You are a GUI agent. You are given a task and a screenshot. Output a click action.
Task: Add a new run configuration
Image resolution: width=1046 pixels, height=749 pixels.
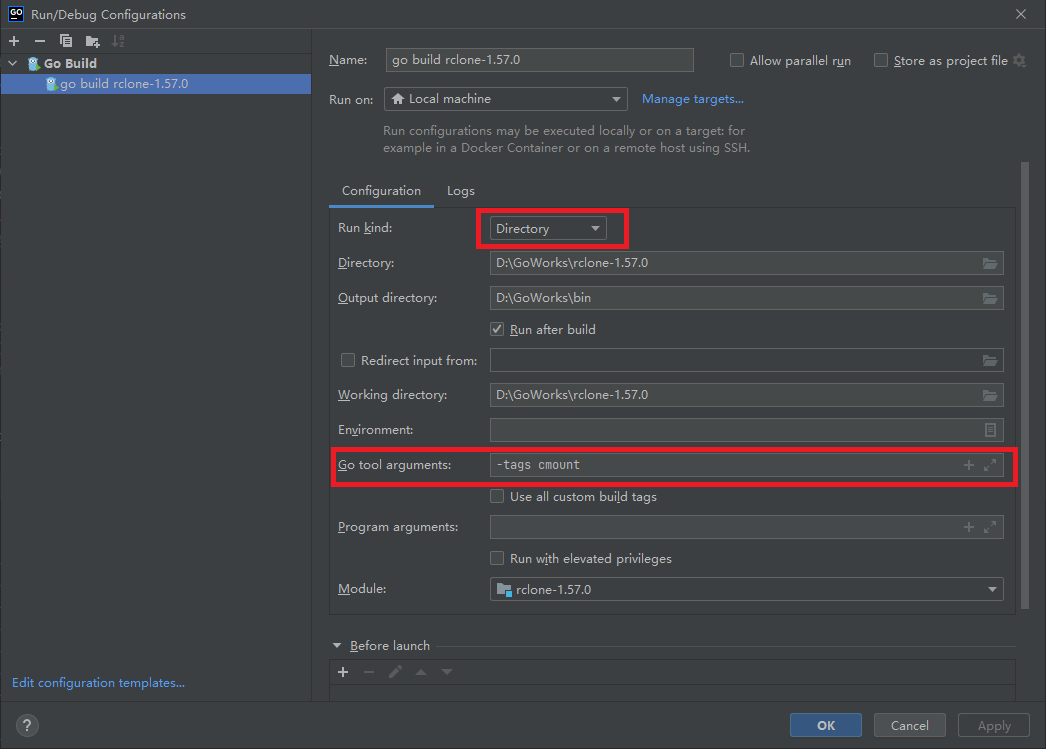point(14,41)
